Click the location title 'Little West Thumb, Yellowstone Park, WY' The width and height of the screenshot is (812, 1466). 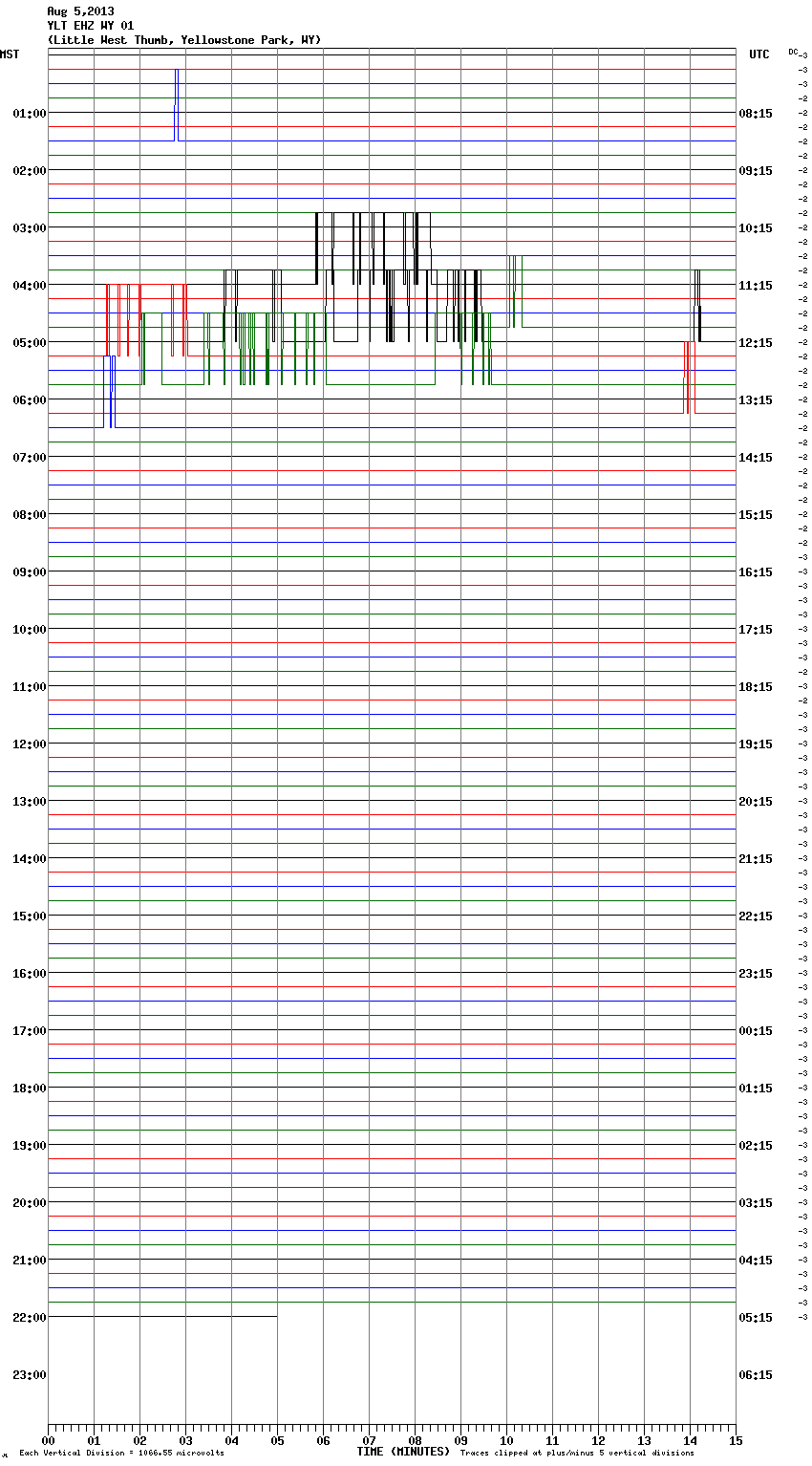coord(184,40)
